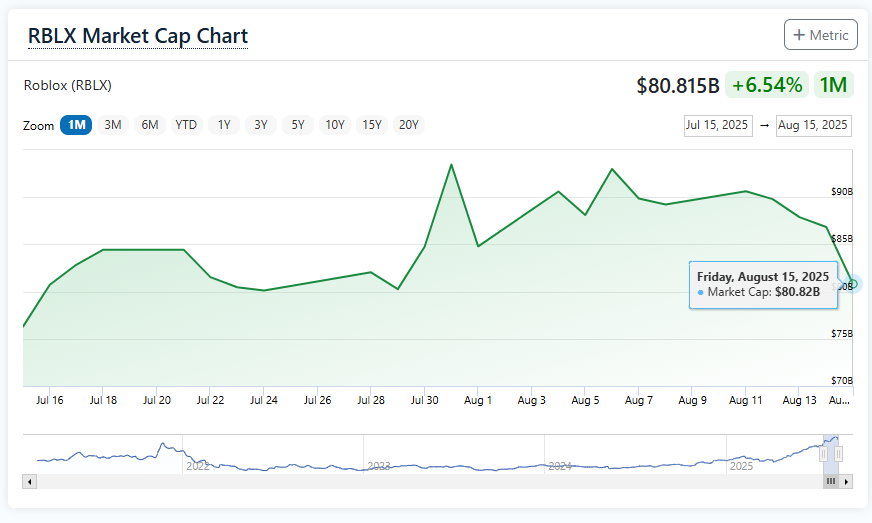
Task: Click the left scroll arrow of the navigator
Action: 29,482
